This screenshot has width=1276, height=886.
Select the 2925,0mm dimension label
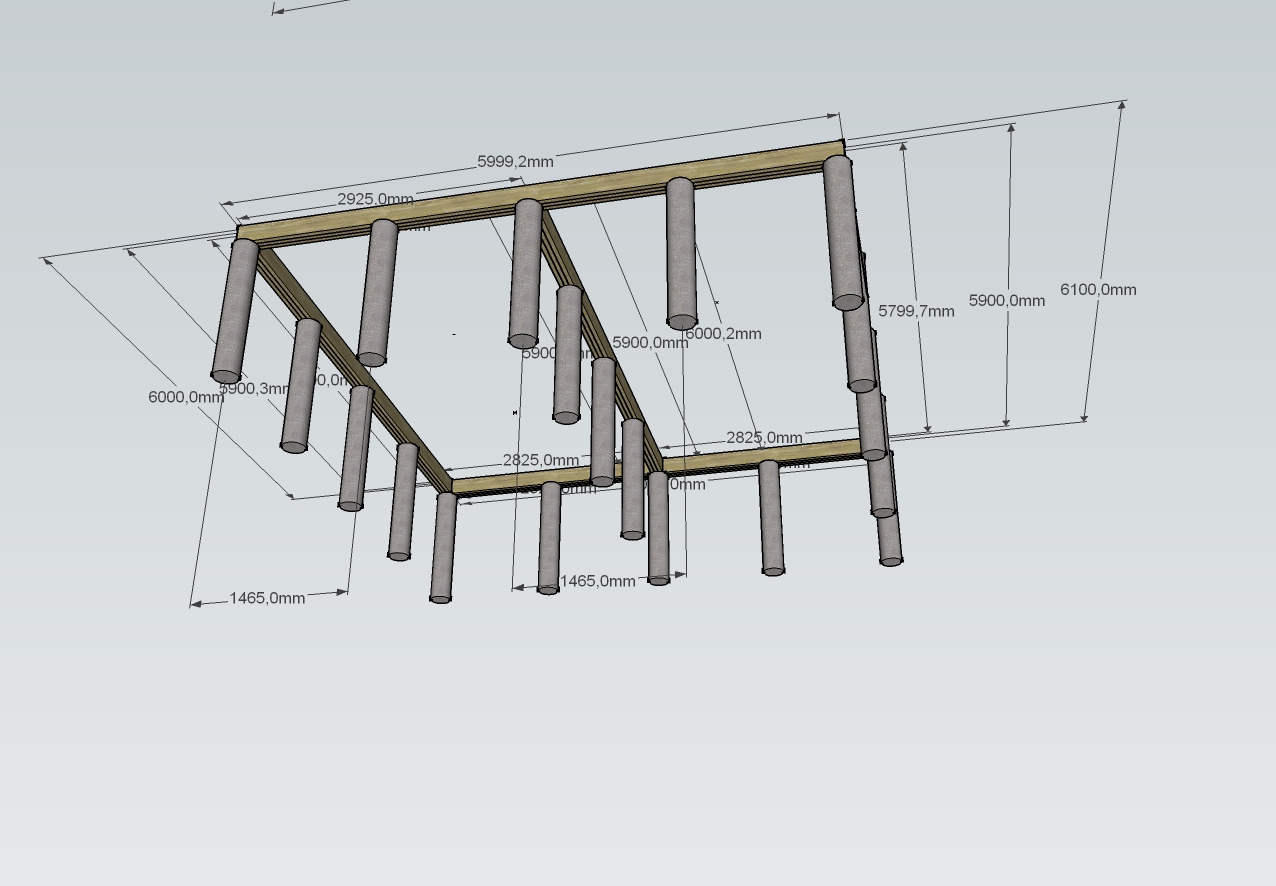point(375,199)
